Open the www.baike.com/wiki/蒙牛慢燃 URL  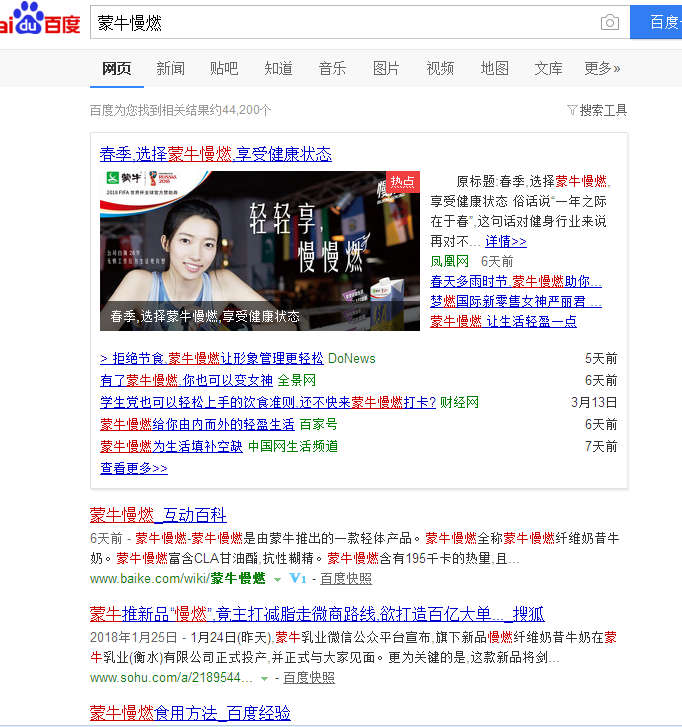coord(178,579)
